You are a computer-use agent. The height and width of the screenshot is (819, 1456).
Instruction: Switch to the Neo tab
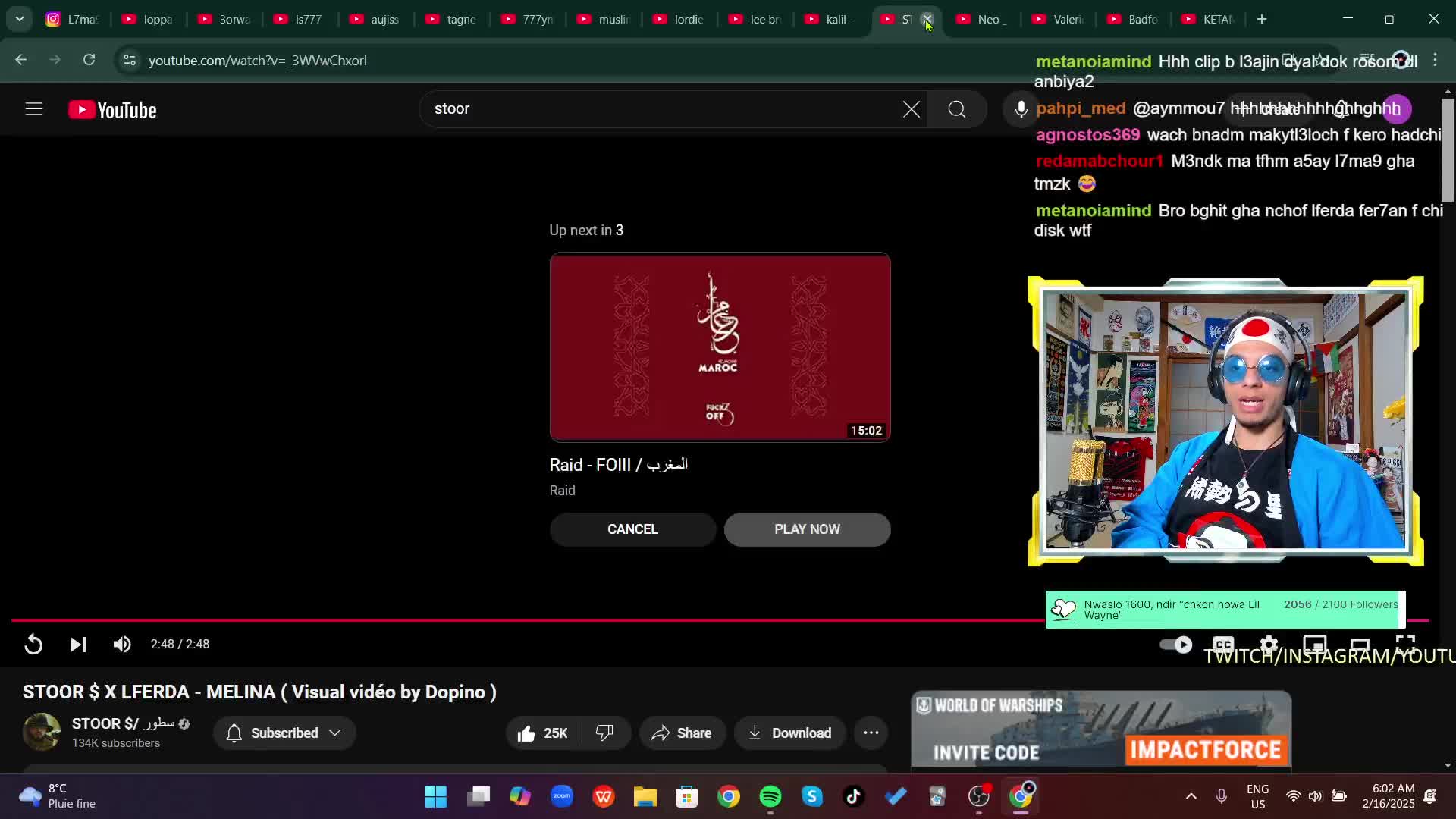[983, 20]
